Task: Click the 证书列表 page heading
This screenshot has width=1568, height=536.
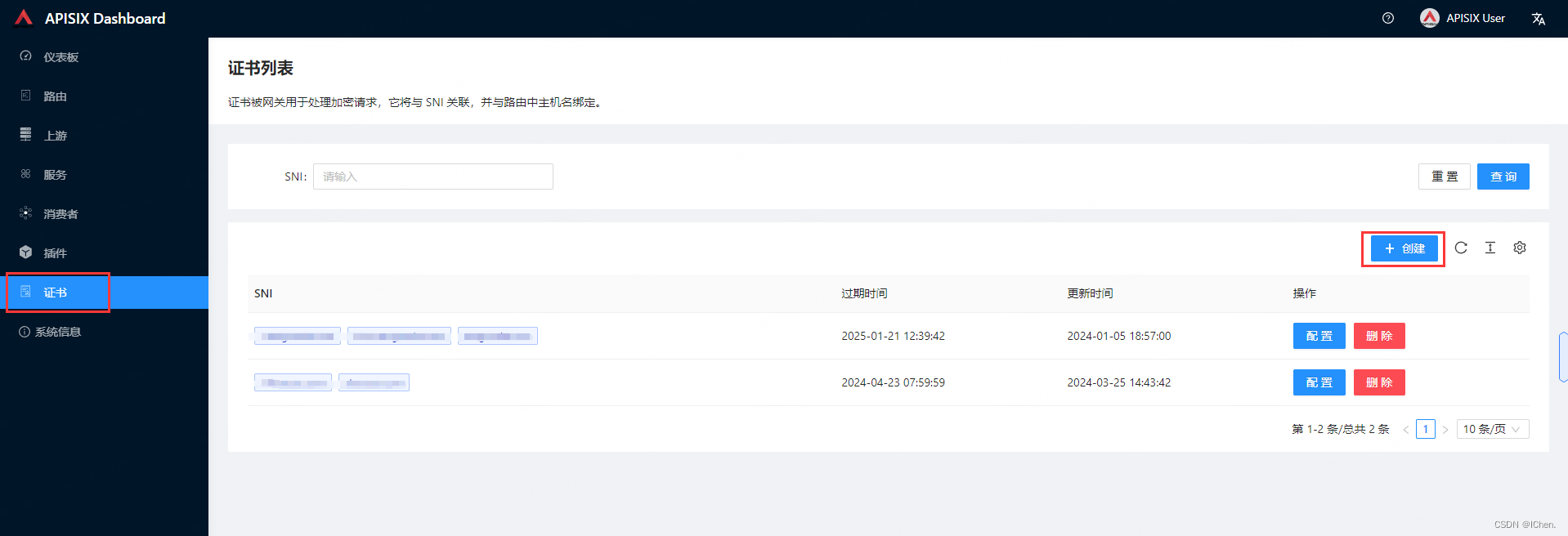Action: 260,68
